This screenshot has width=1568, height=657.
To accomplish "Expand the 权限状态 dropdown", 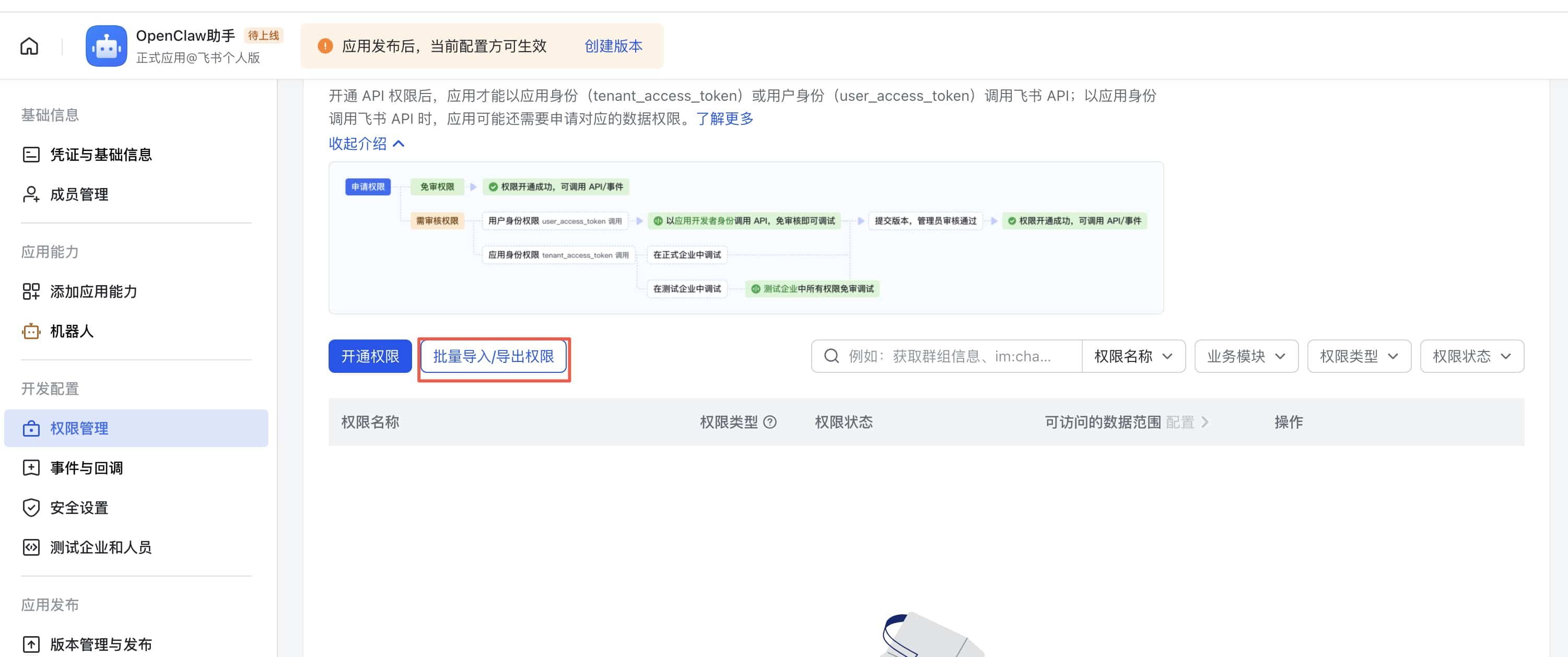I will 1472,356.
